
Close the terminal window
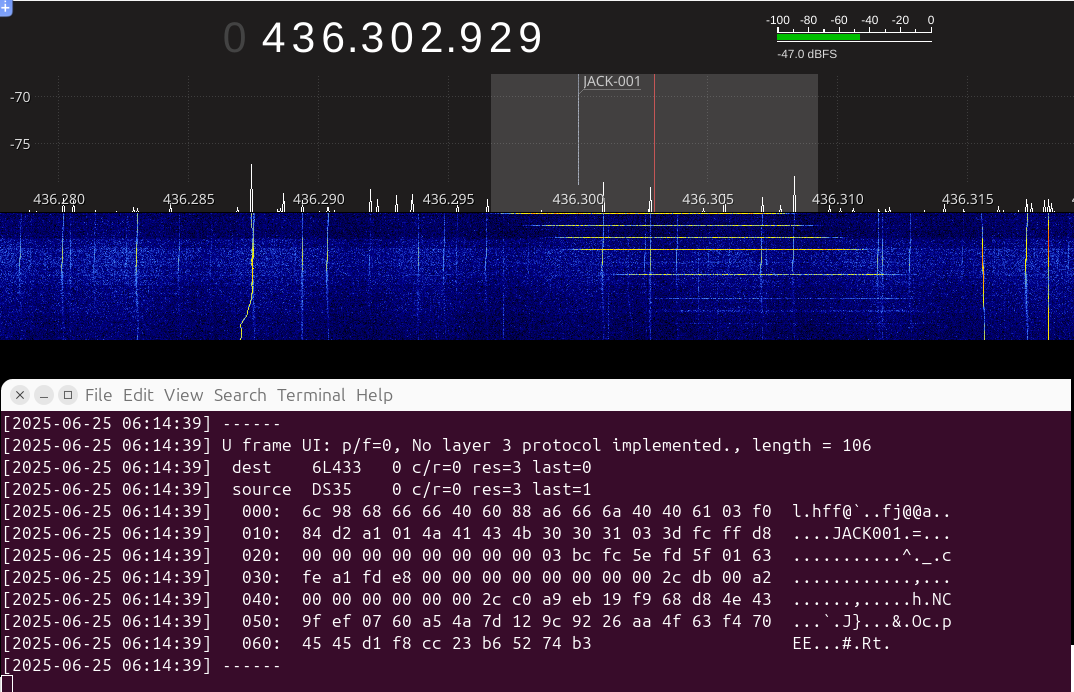click(20, 395)
